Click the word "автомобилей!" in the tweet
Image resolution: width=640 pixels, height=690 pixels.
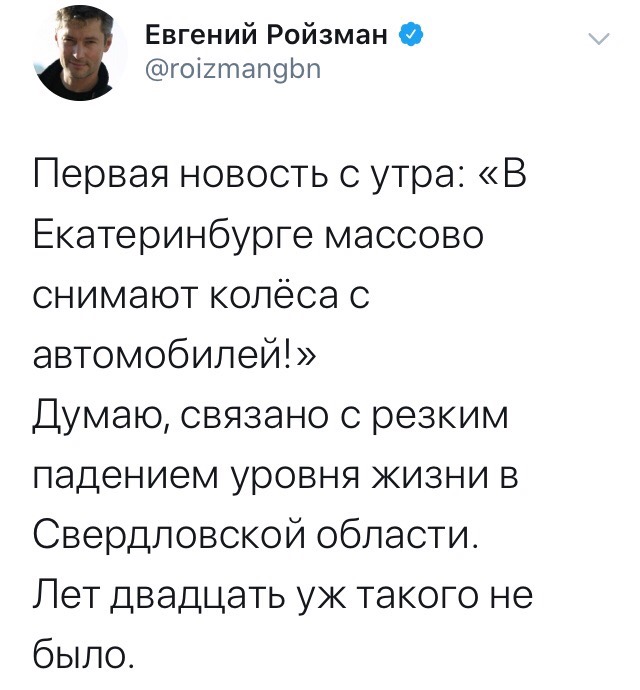[x=159, y=357]
